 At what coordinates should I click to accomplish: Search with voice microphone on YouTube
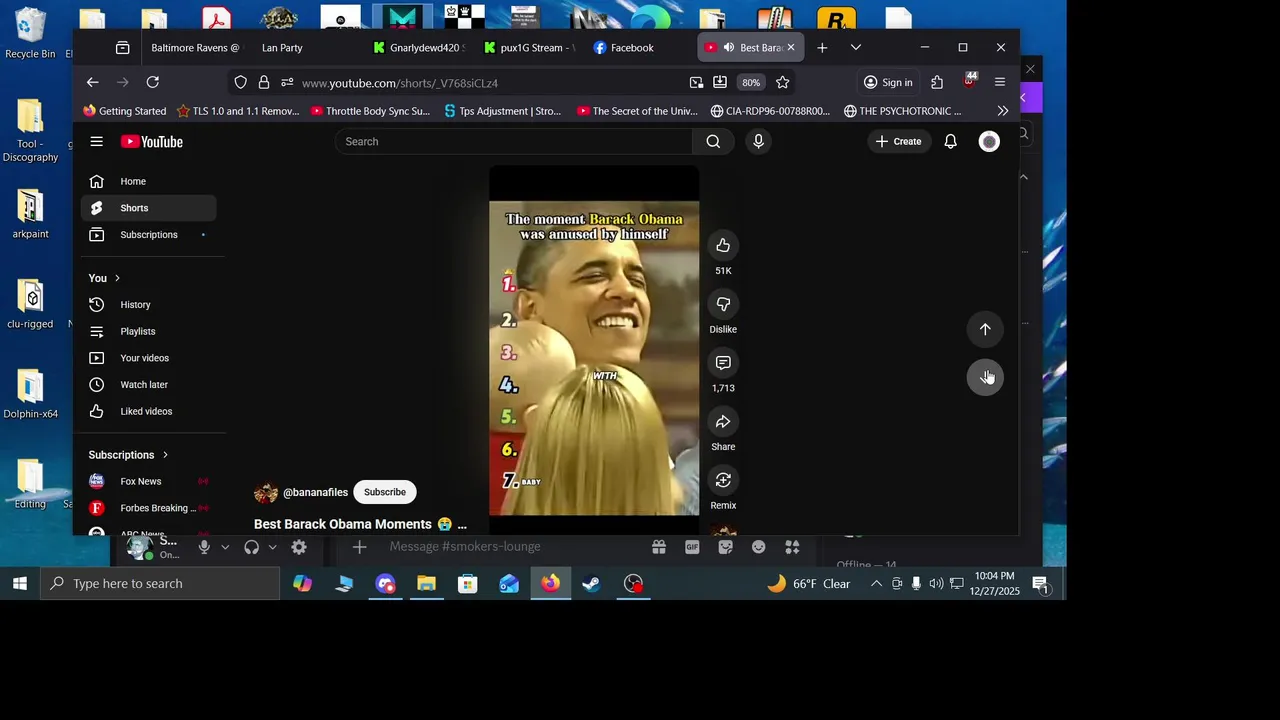point(758,141)
